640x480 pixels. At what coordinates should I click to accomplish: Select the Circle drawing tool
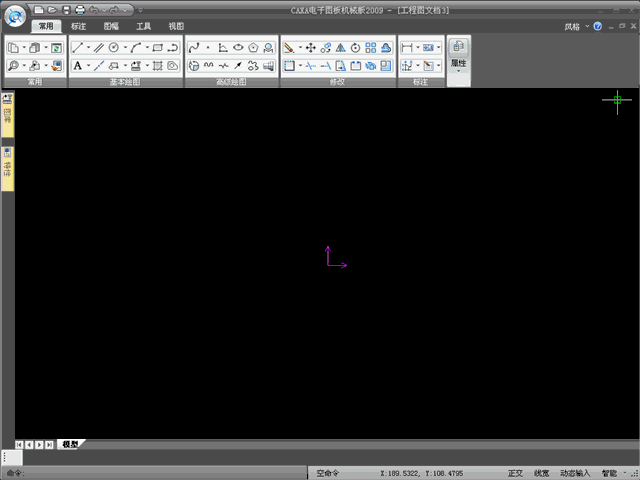click(x=113, y=47)
